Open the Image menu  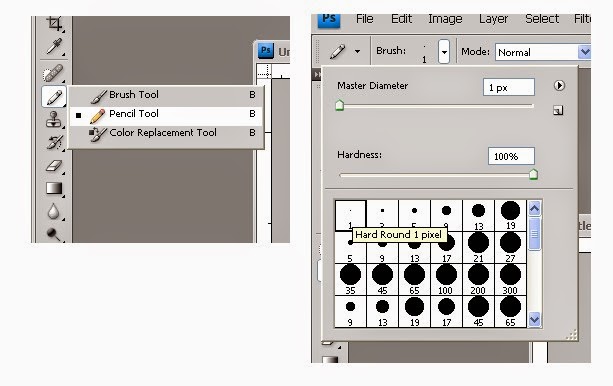click(x=445, y=19)
